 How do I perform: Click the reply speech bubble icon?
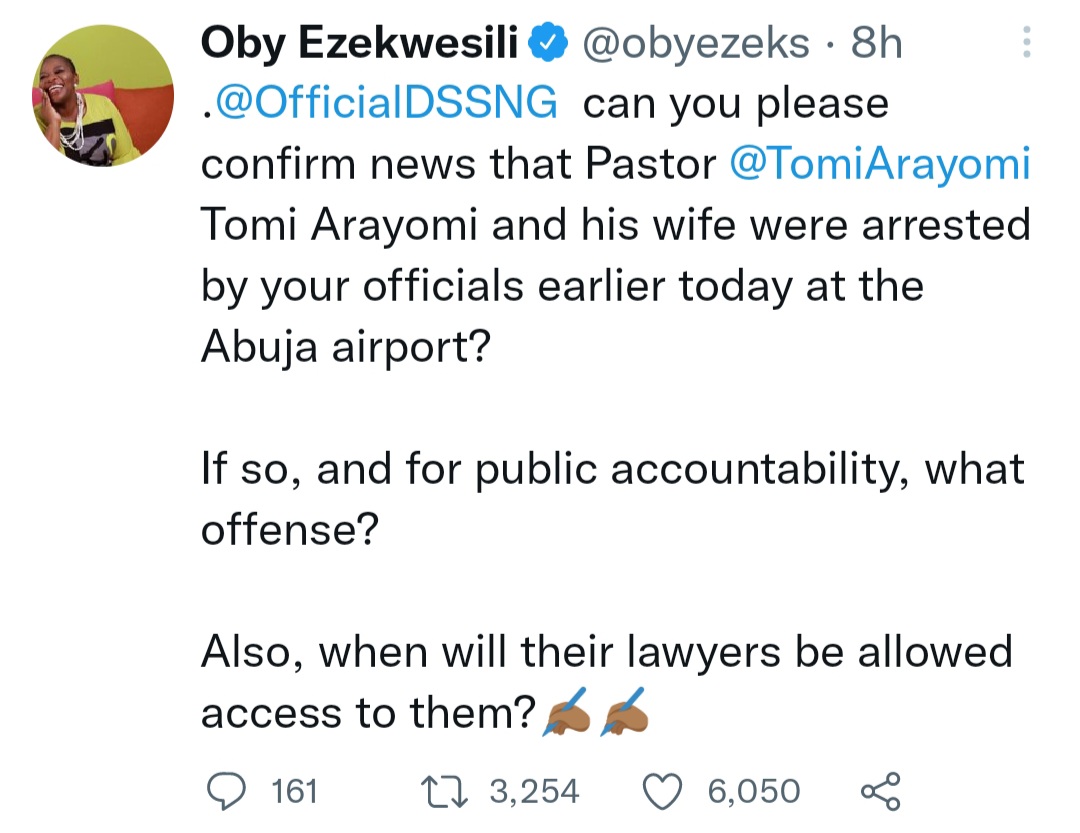227,790
